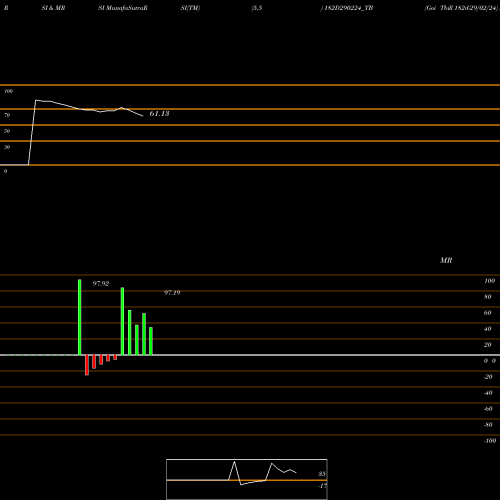Click the bar value label 97.92
This screenshot has height=500, width=500.
101,284
